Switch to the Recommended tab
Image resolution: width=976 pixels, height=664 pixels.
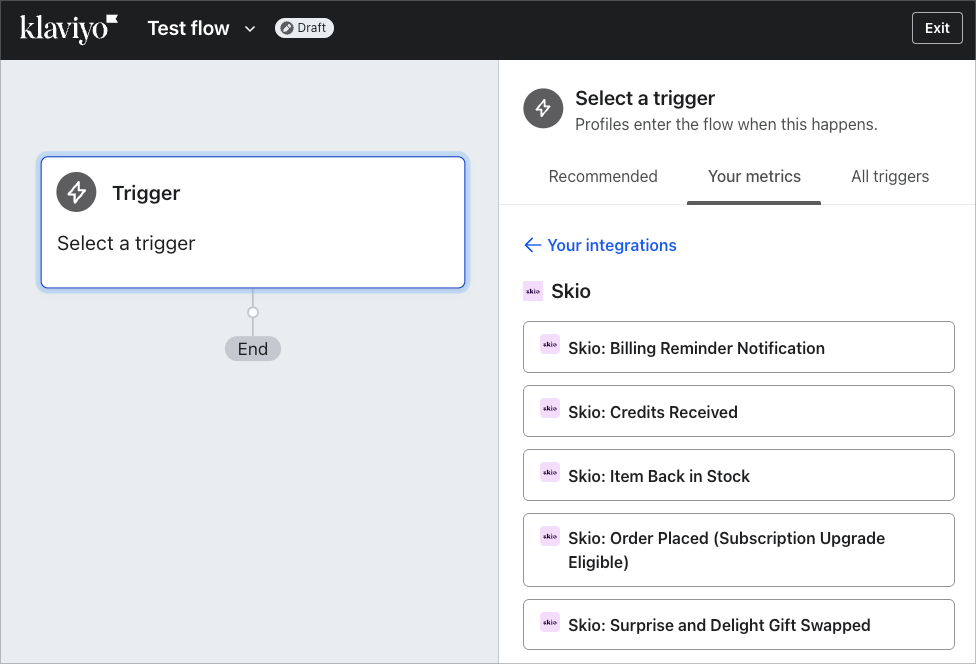(x=603, y=177)
